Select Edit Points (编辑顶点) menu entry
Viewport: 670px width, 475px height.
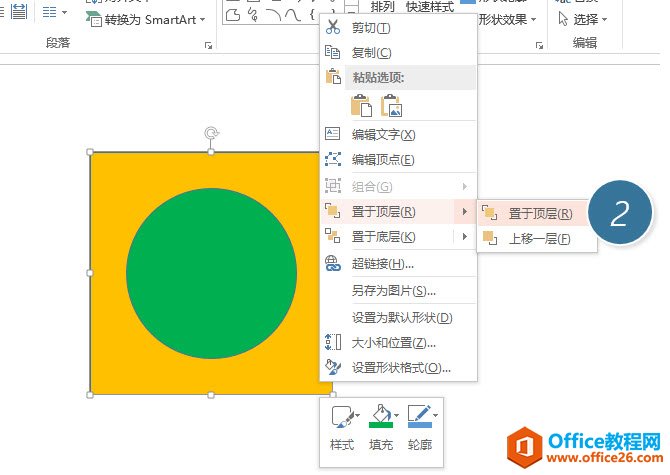[398, 160]
